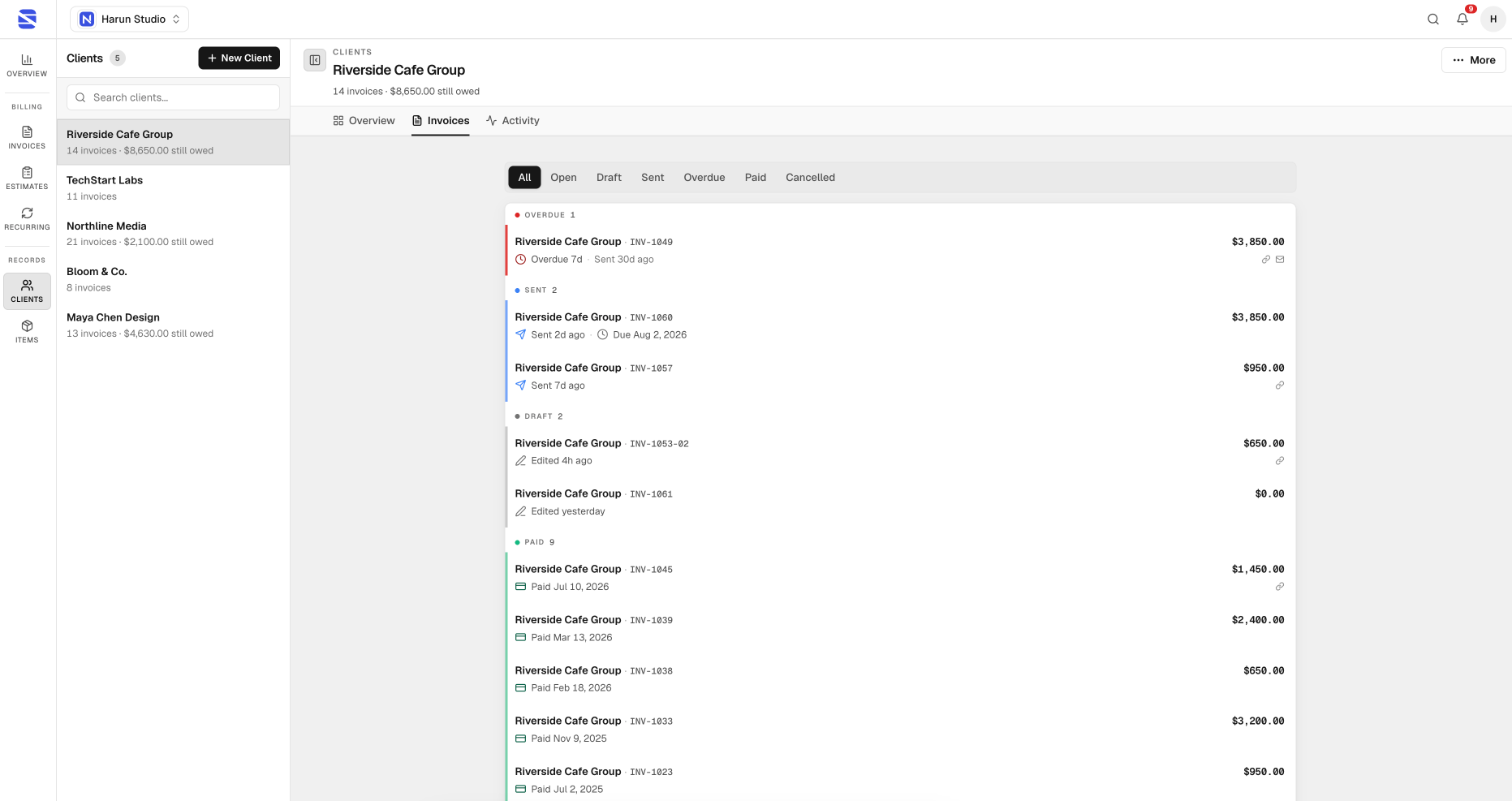This screenshot has height=801, width=1512.
Task: Collapse the clients list panel
Action: pyautogui.click(x=315, y=60)
